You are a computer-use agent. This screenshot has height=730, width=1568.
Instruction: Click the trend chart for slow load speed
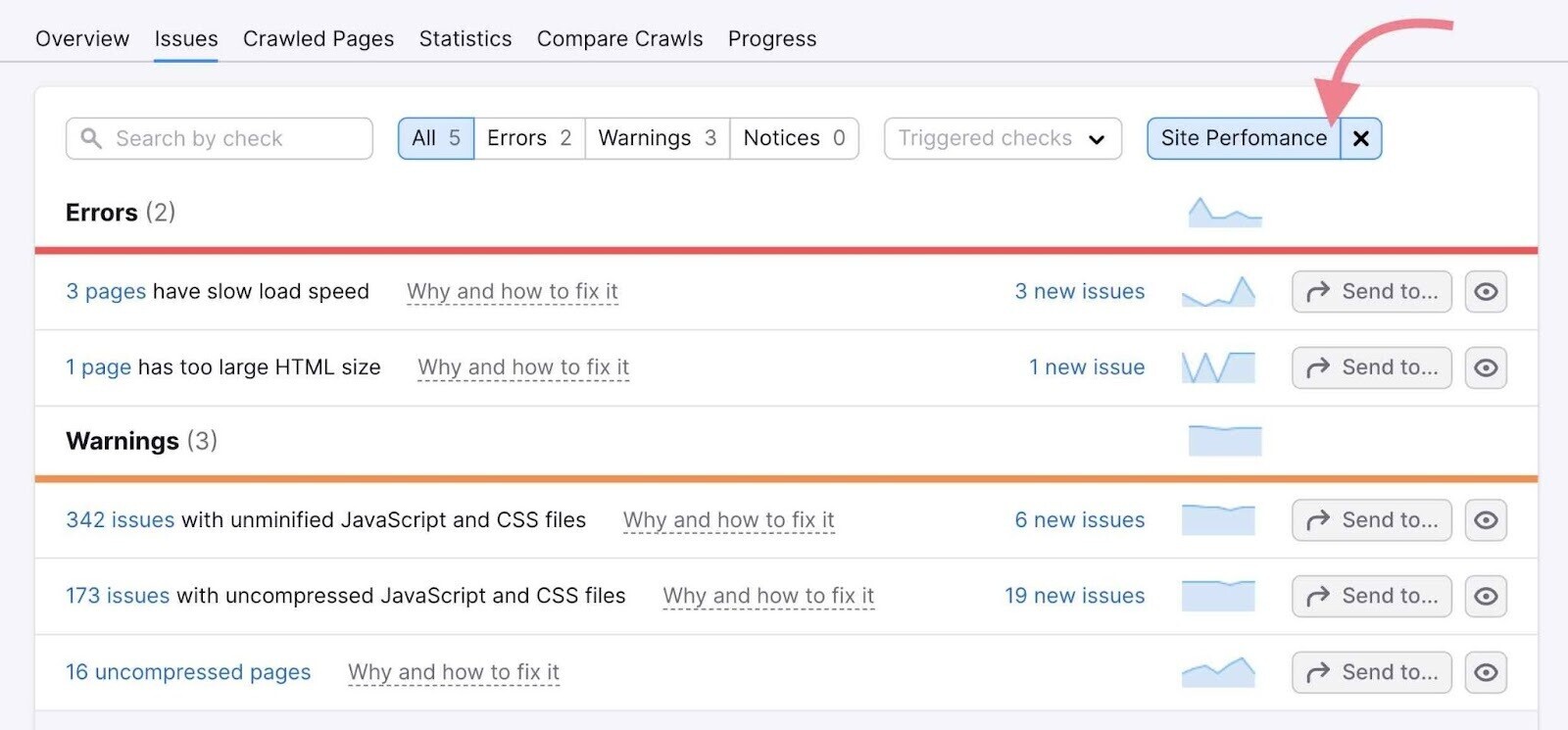click(x=1218, y=292)
